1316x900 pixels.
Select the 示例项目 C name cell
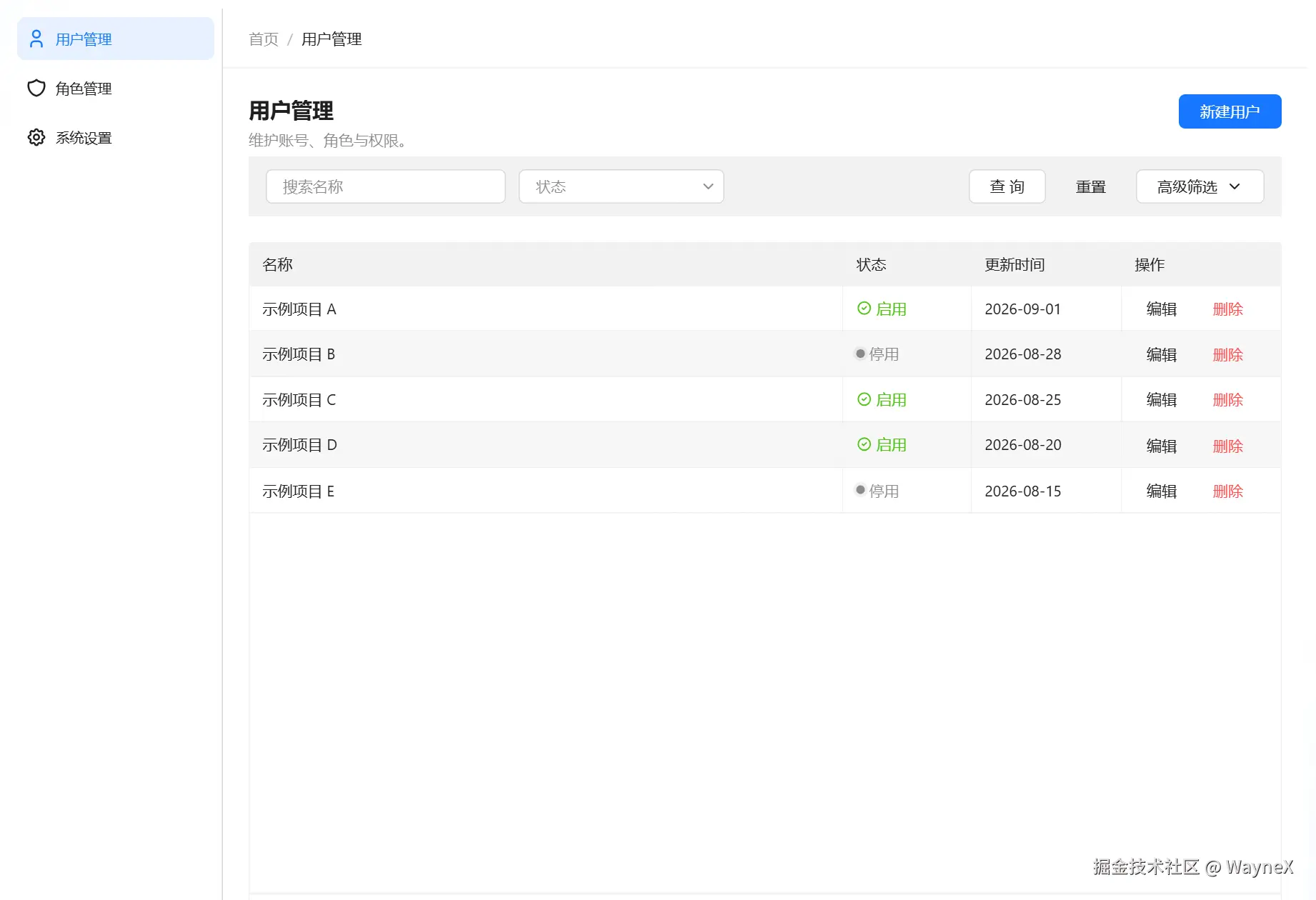click(x=546, y=399)
